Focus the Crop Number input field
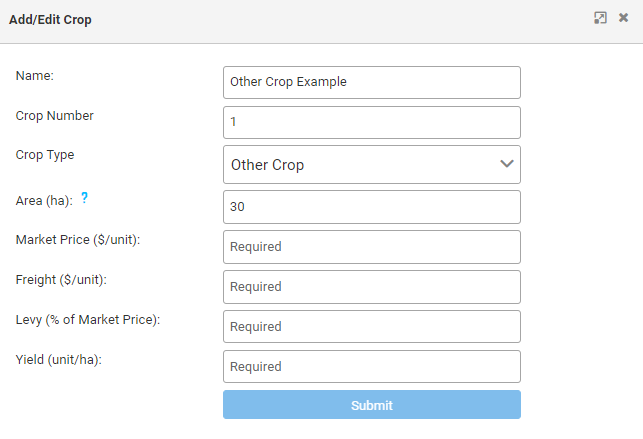Image resolution: width=643 pixels, height=439 pixels. [x=372, y=122]
